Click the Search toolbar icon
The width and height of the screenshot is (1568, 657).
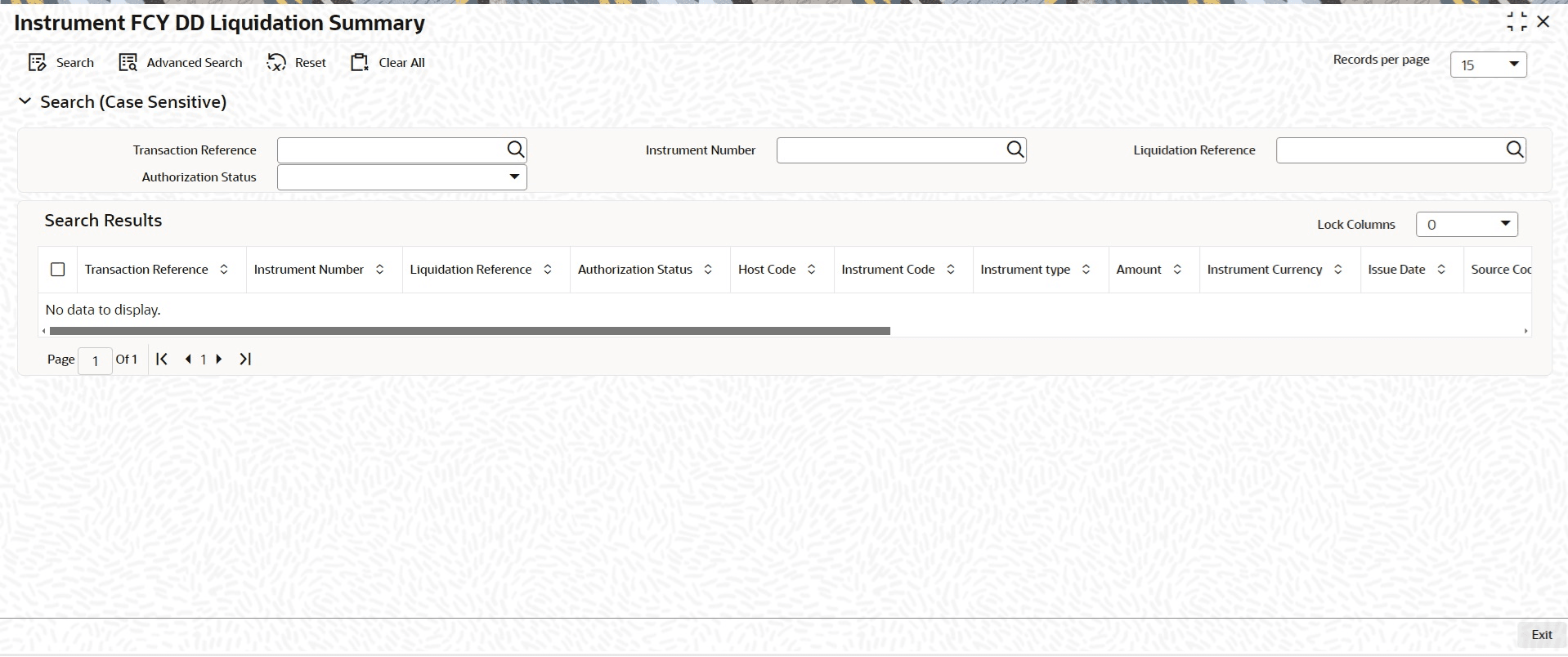(37, 63)
